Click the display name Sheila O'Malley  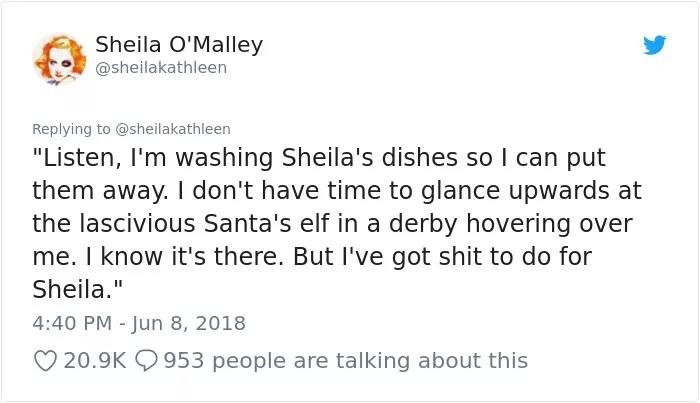pyautogui.click(x=179, y=44)
